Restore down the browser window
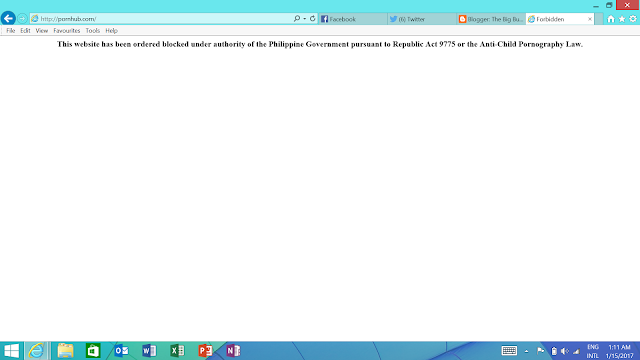Viewport: 640px width, 360px height. click(609, 5)
